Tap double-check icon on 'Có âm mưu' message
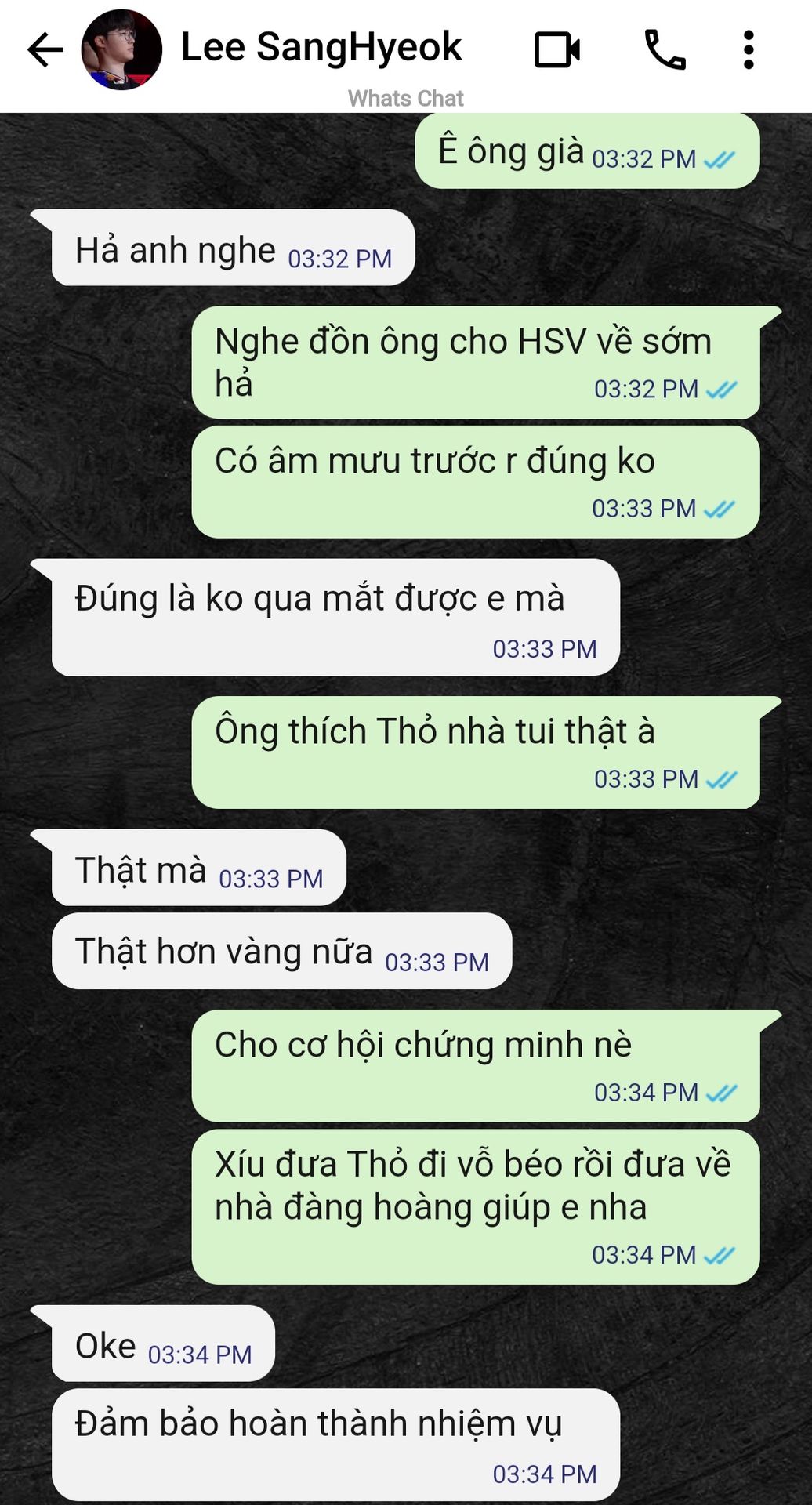 pos(719,510)
